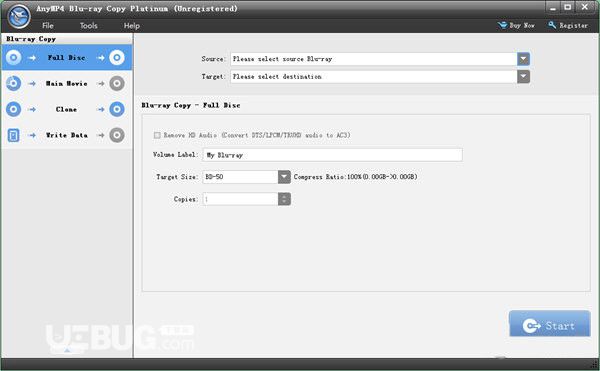Open the File menu
This screenshot has height=371, width=600.
pos(48,26)
